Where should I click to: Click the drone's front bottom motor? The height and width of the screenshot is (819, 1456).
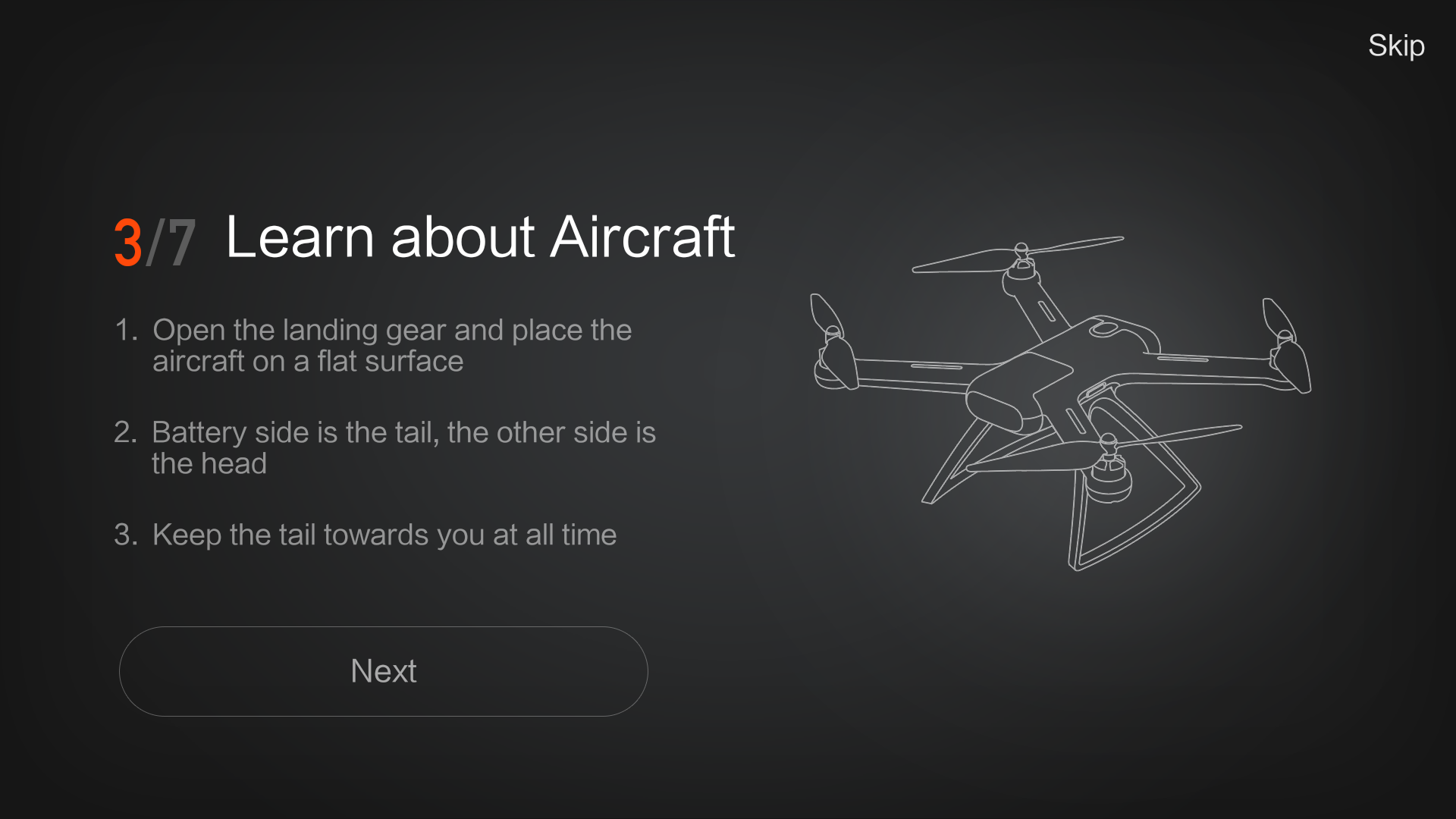(1107, 482)
